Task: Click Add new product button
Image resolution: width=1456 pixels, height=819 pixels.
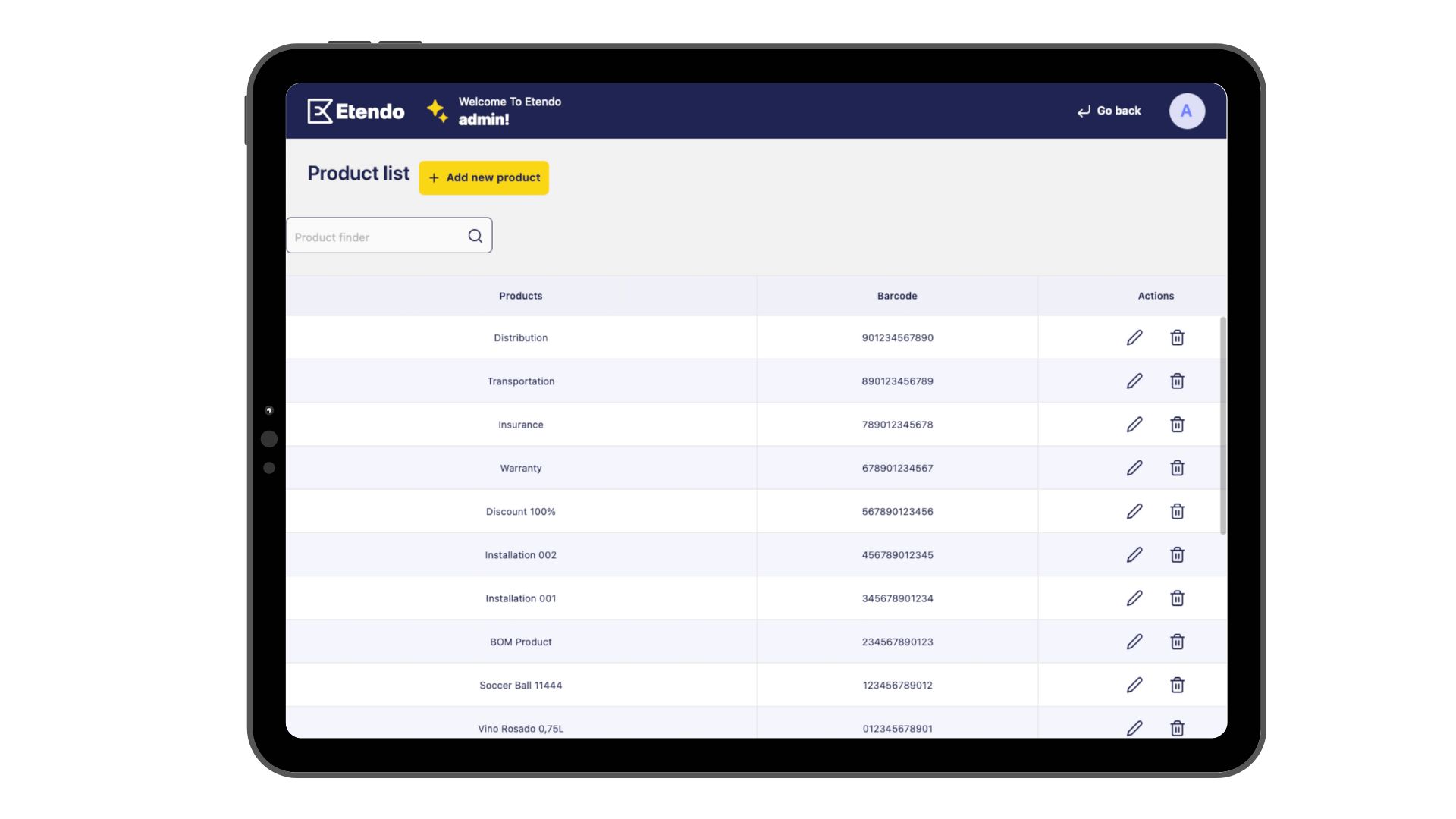Action: pyautogui.click(x=484, y=177)
